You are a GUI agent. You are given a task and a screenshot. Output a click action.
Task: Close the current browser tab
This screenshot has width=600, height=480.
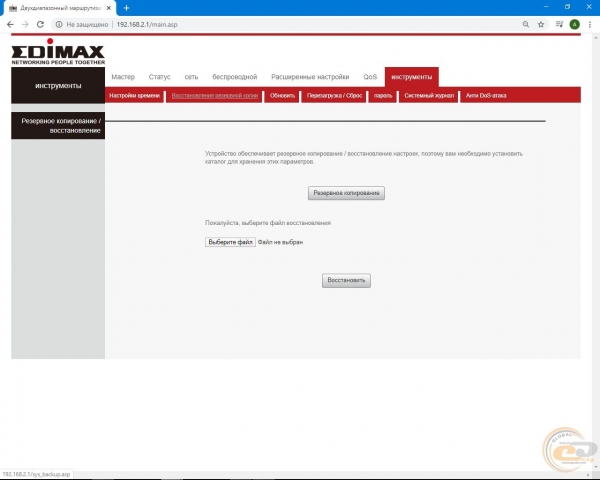pos(109,8)
